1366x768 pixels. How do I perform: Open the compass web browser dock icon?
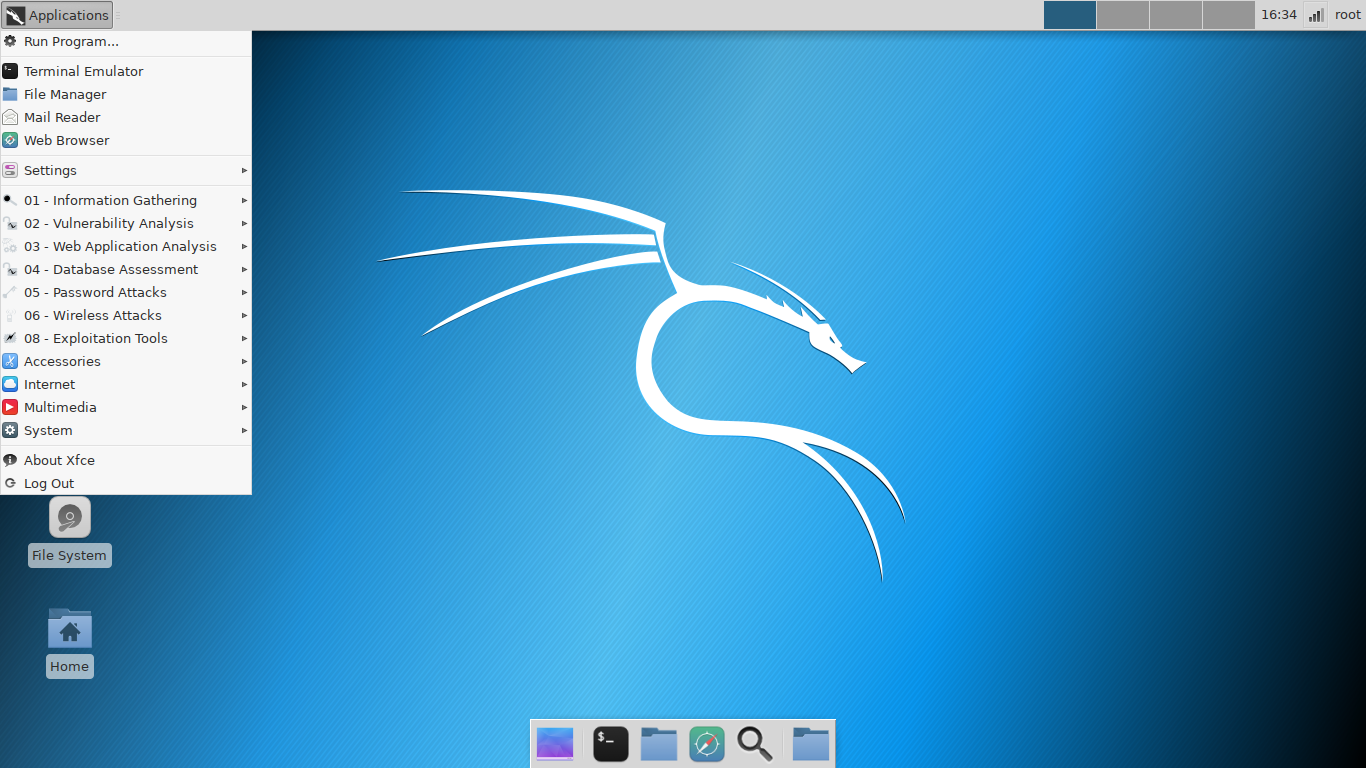click(x=707, y=744)
